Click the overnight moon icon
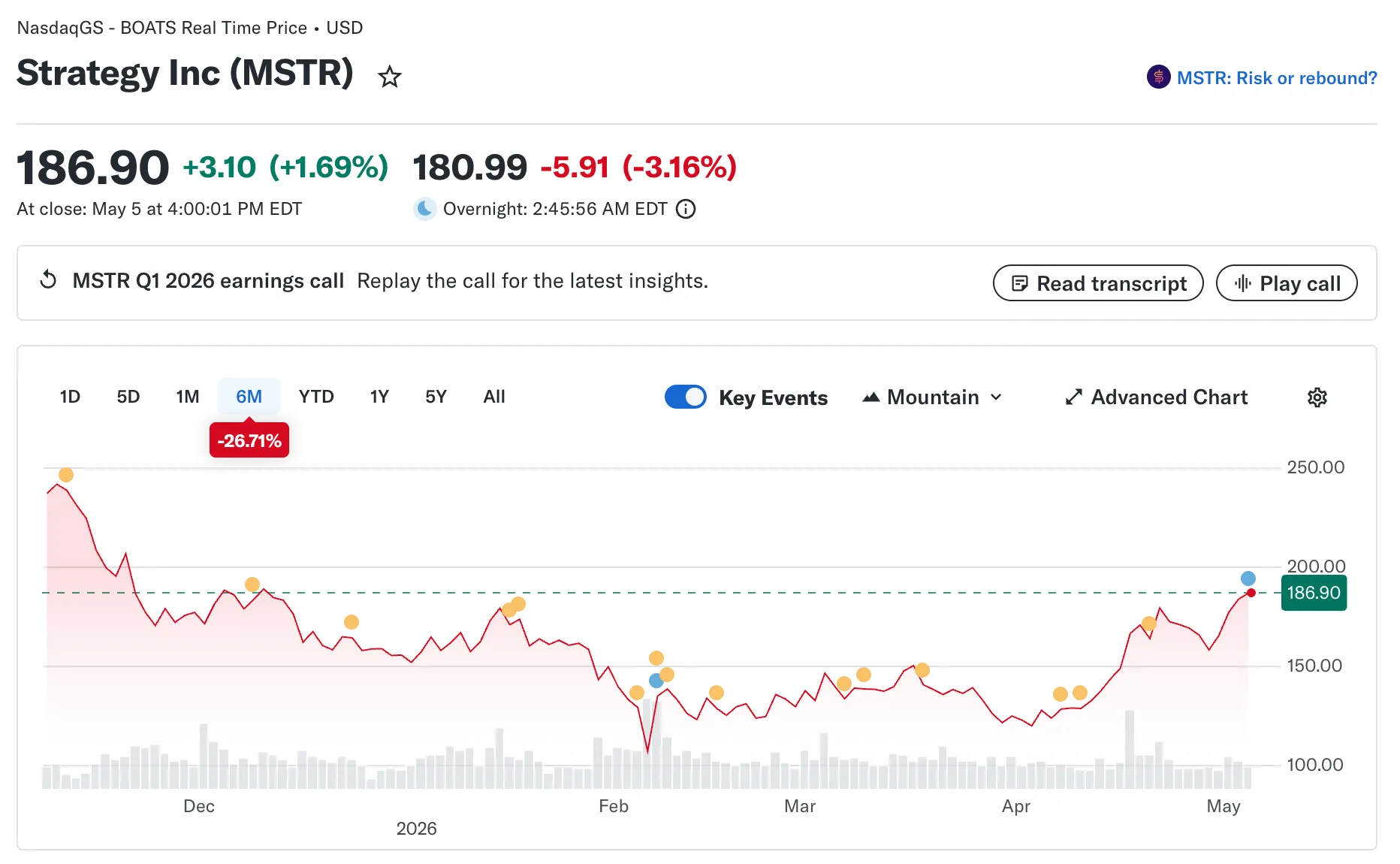The width and height of the screenshot is (1400, 864). [424, 209]
